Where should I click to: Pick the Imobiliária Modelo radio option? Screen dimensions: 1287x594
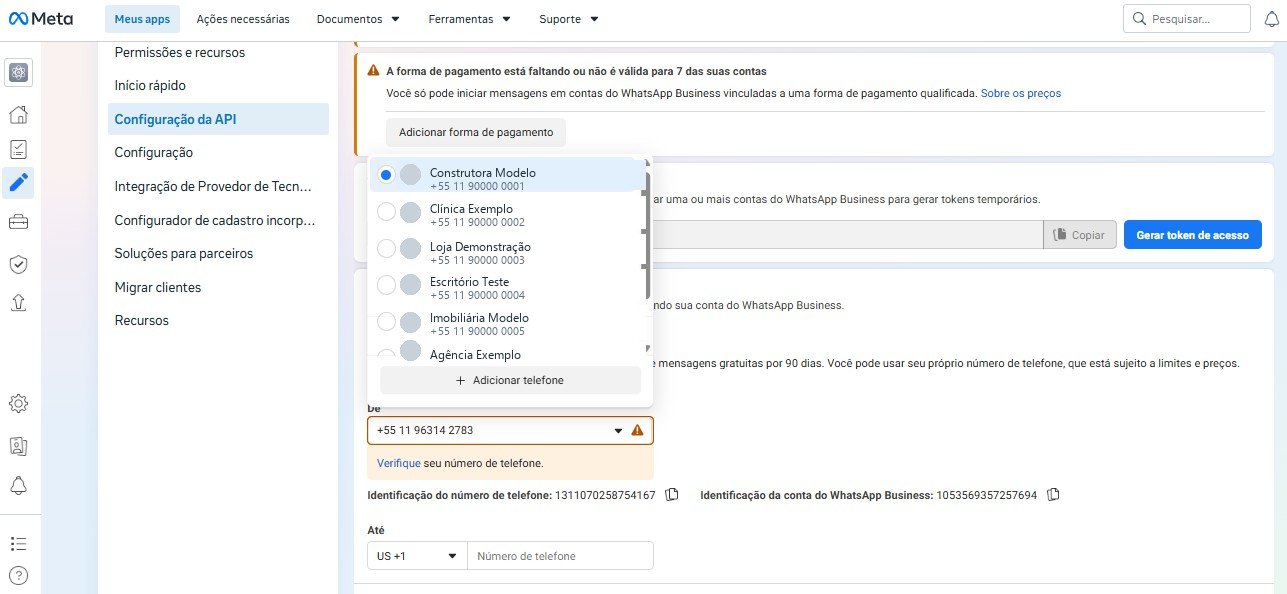(386, 323)
